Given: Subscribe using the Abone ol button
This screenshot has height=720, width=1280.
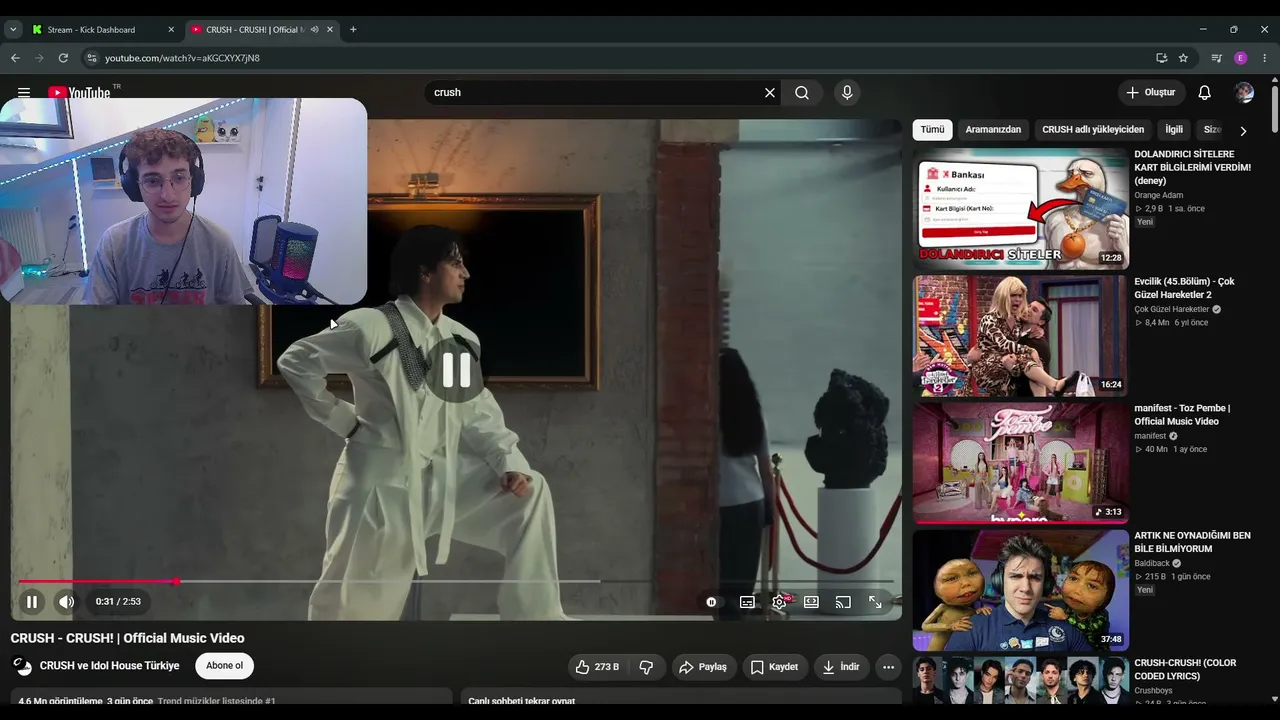Looking at the screenshot, I should pos(224,666).
